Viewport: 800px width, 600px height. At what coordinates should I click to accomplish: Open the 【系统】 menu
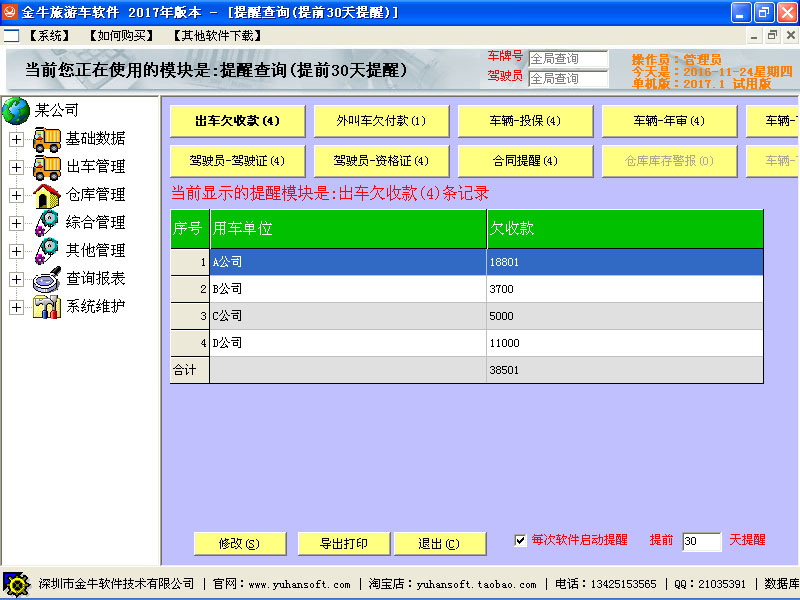[x=48, y=35]
